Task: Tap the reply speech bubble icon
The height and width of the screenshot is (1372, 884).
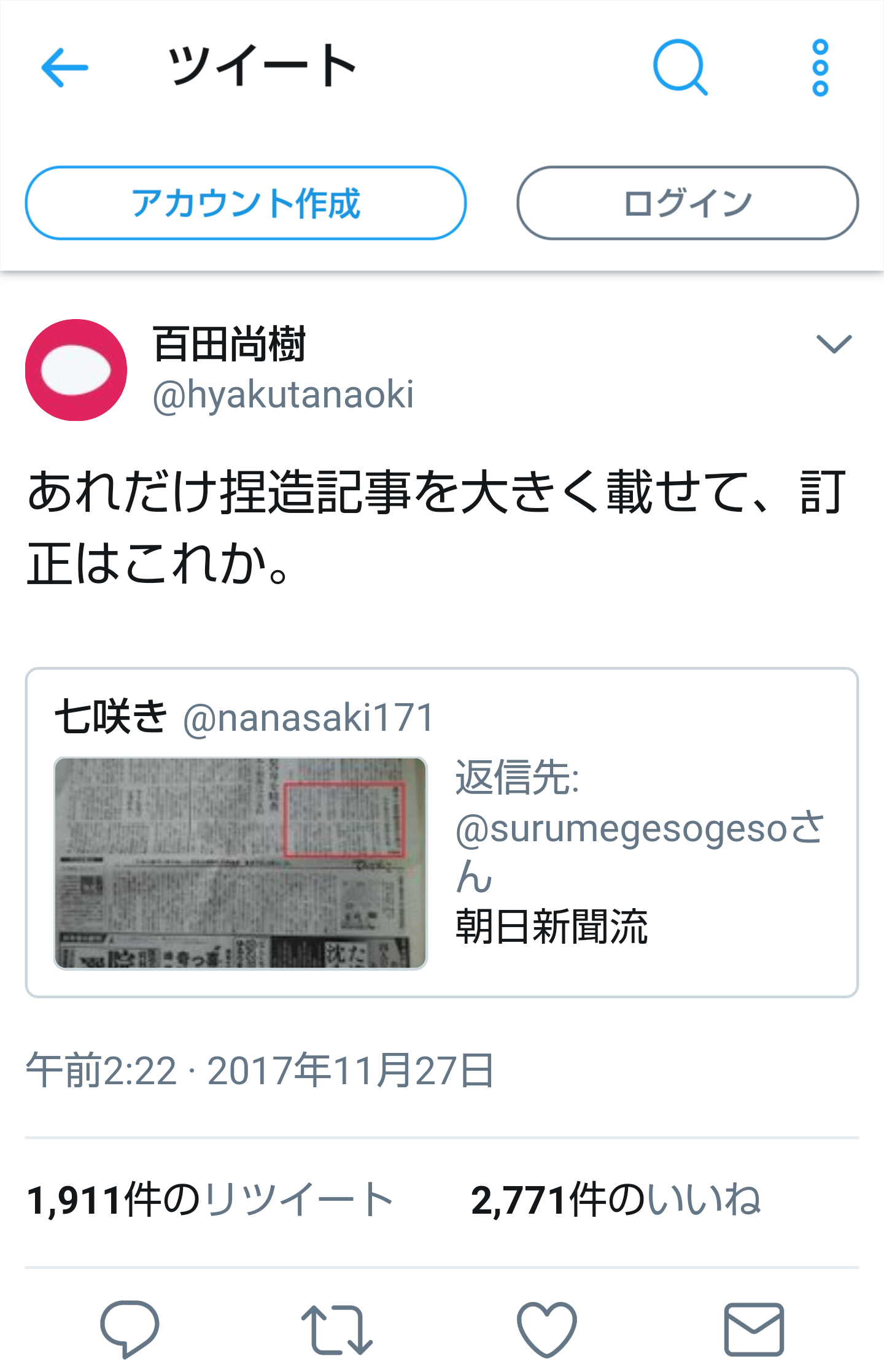Action: click(130, 1328)
